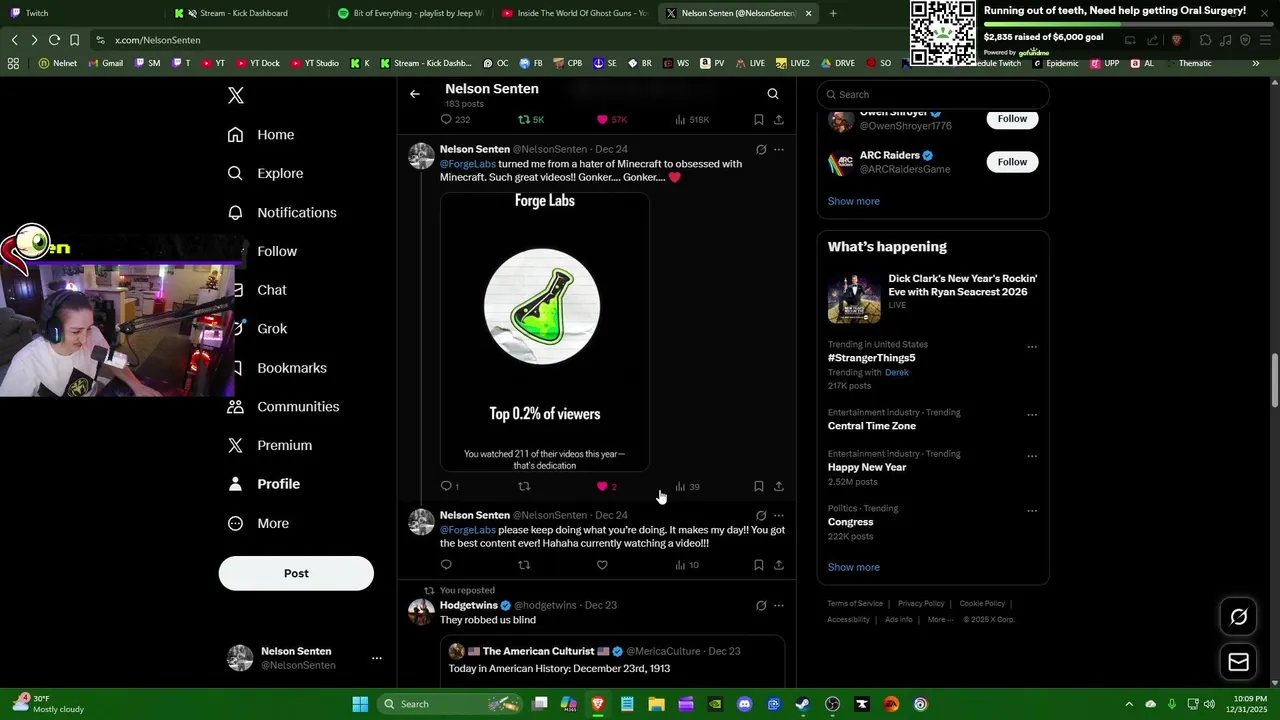
Task: Open the YT Studio bookmark
Action: click(x=315, y=63)
